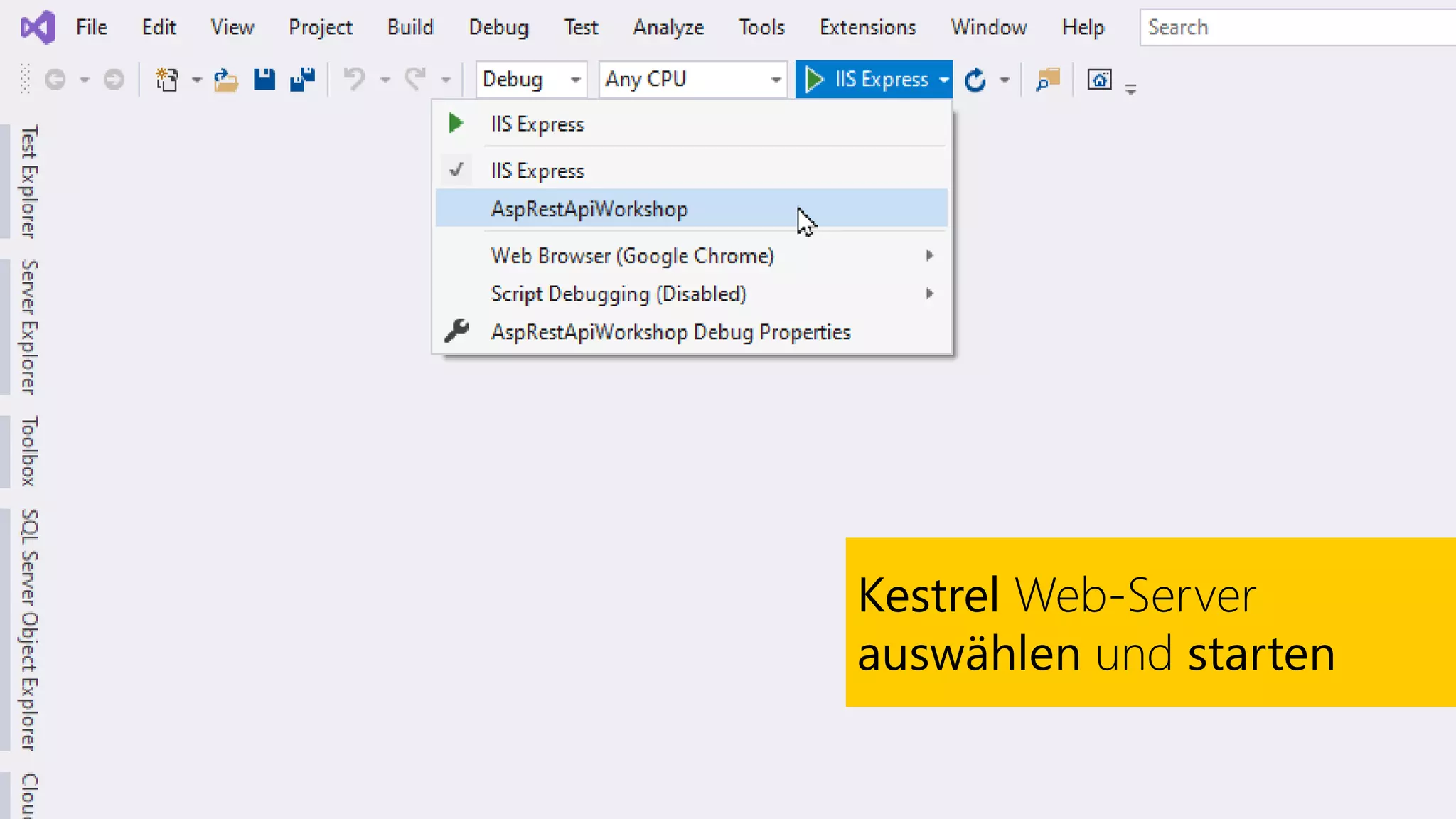This screenshot has width=1456, height=819.
Task: Click the window-with-house toolbar icon
Action: pos(1099,80)
